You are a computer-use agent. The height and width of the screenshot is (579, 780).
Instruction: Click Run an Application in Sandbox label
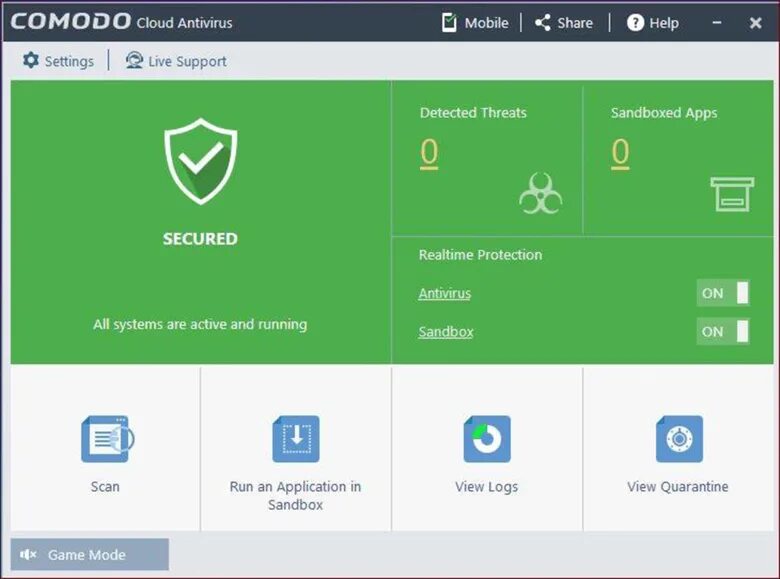(x=295, y=495)
